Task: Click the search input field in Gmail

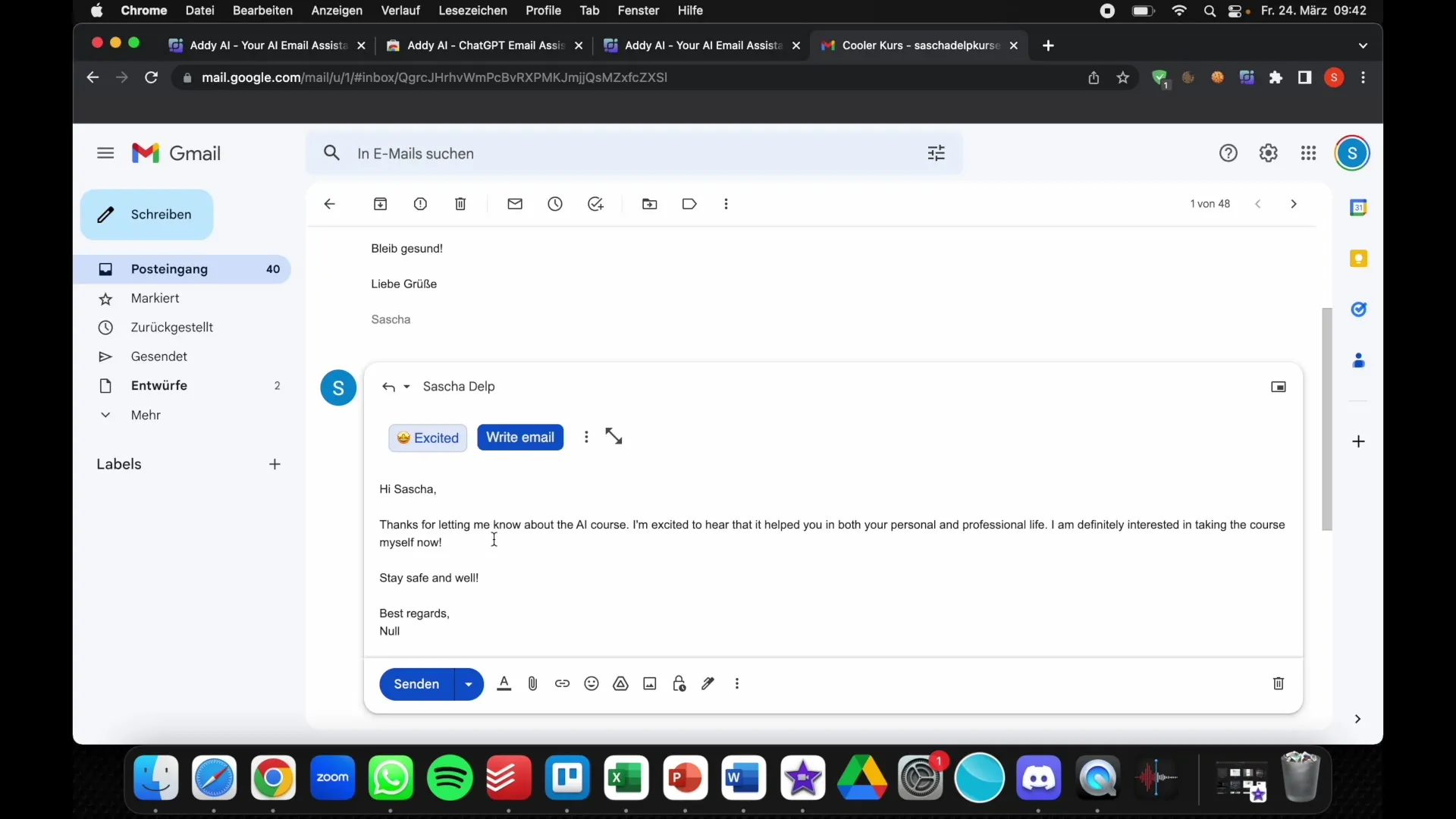Action: [x=635, y=153]
